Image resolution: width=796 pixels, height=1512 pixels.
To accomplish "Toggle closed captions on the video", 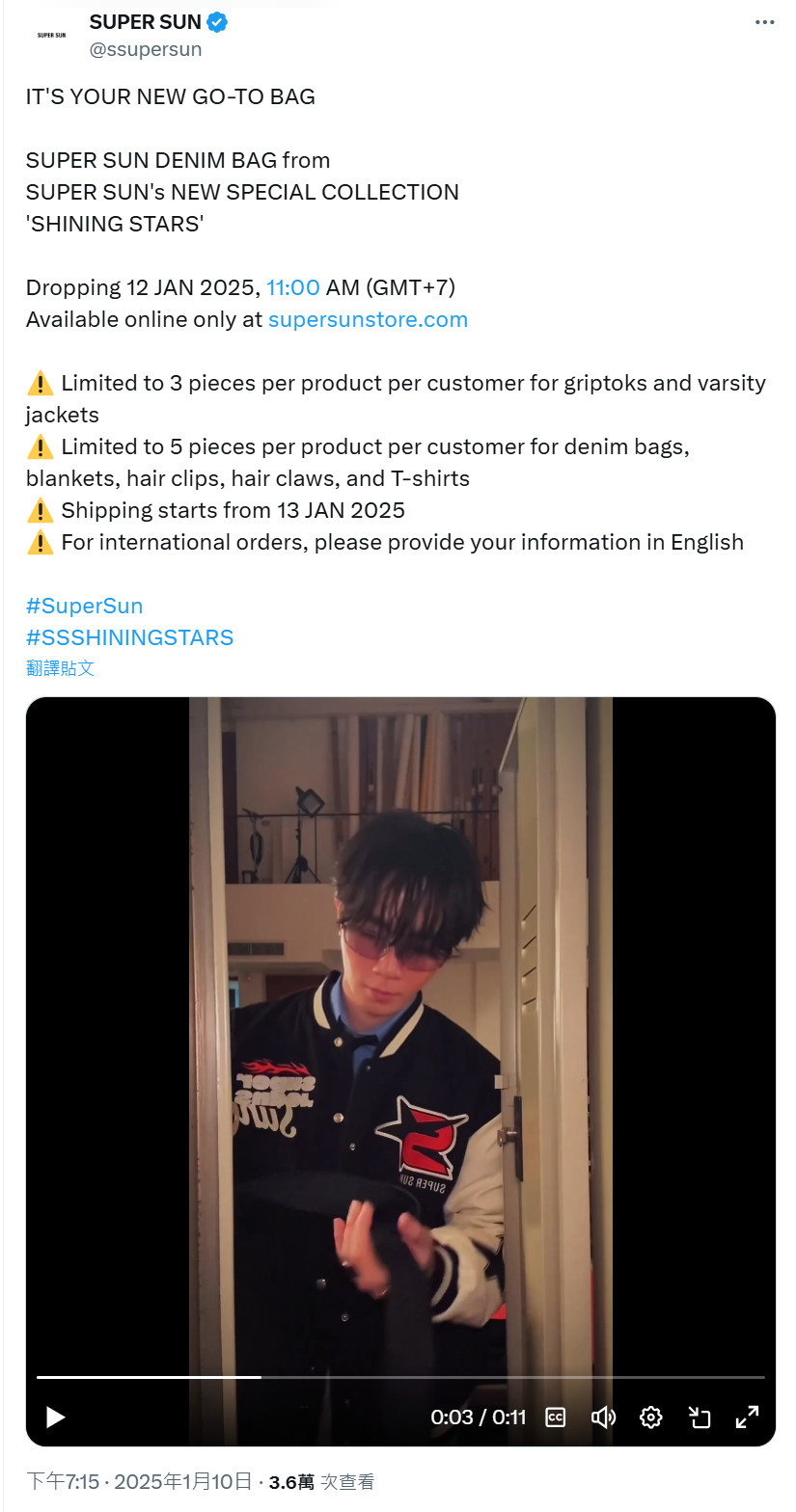I will tap(556, 1417).
